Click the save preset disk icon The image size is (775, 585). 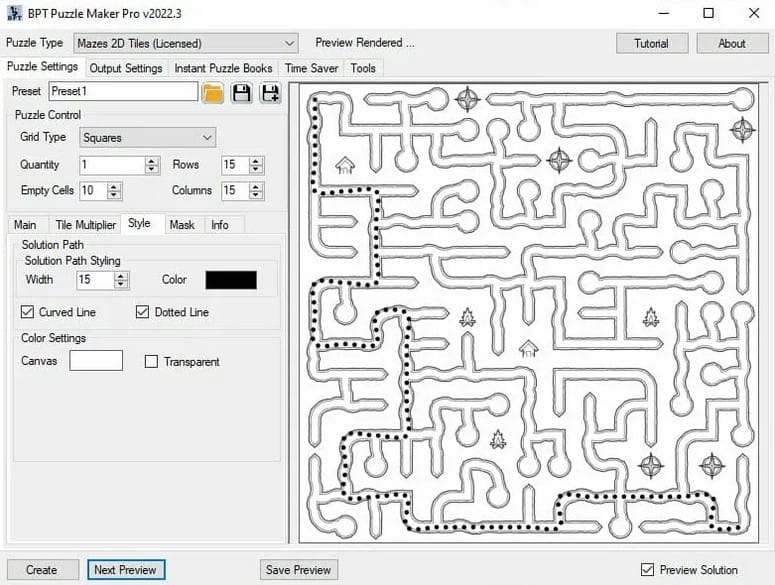[x=241, y=93]
